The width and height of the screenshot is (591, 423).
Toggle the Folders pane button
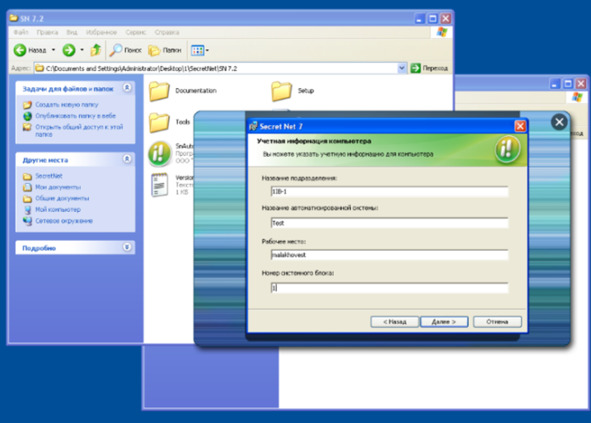click(x=165, y=50)
